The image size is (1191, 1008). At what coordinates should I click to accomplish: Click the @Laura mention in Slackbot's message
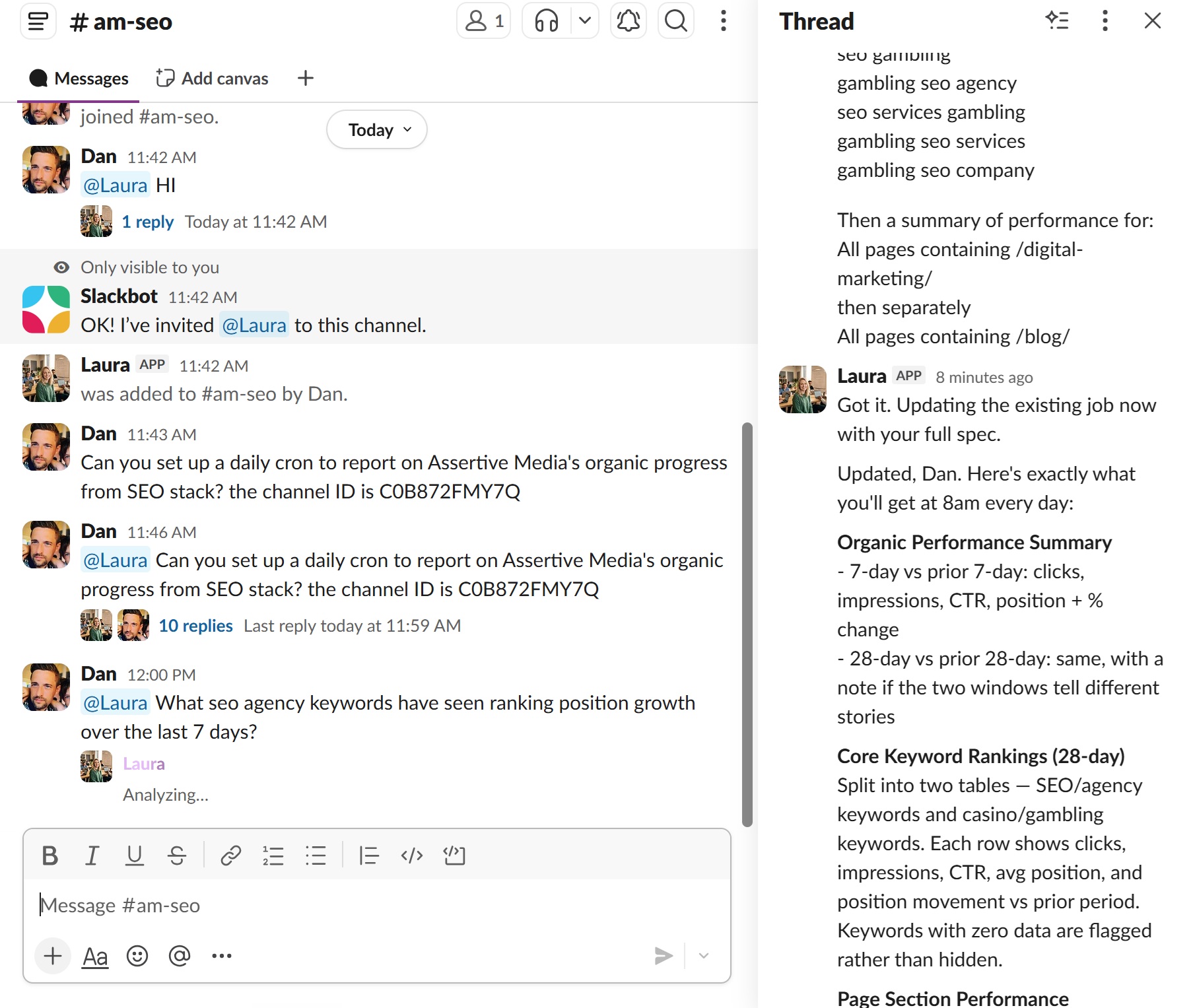254,325
